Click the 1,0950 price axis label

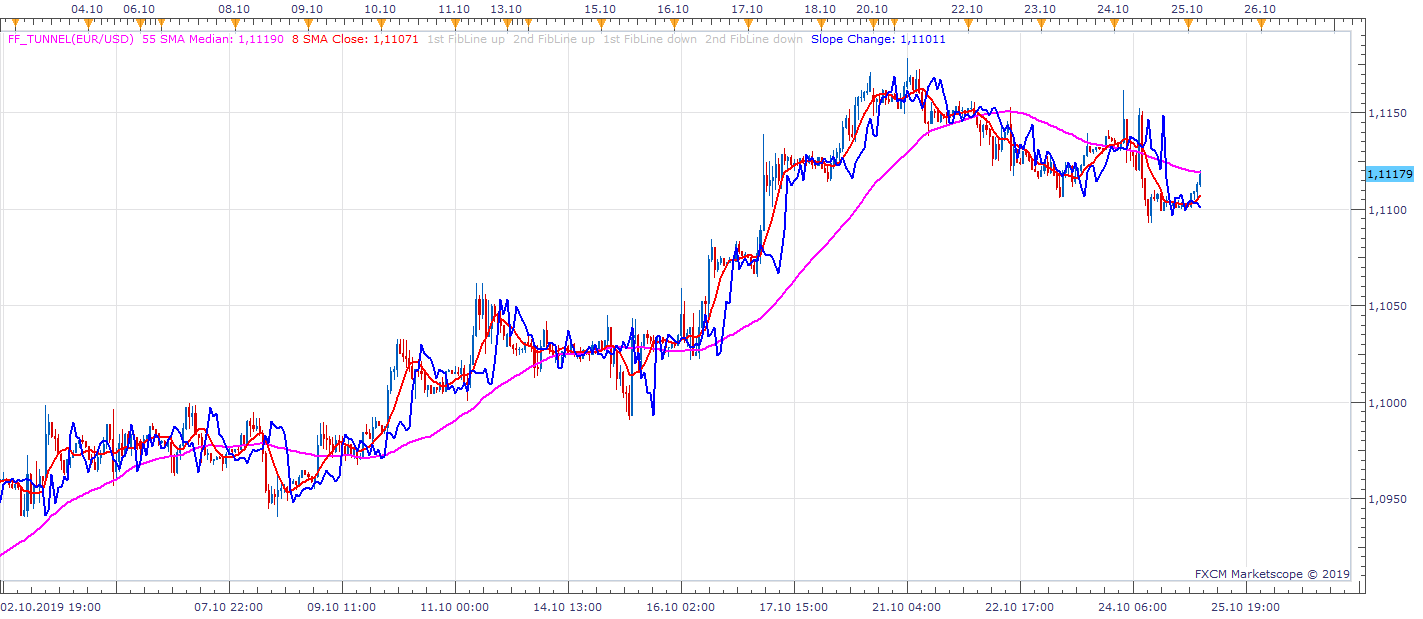1386,499
